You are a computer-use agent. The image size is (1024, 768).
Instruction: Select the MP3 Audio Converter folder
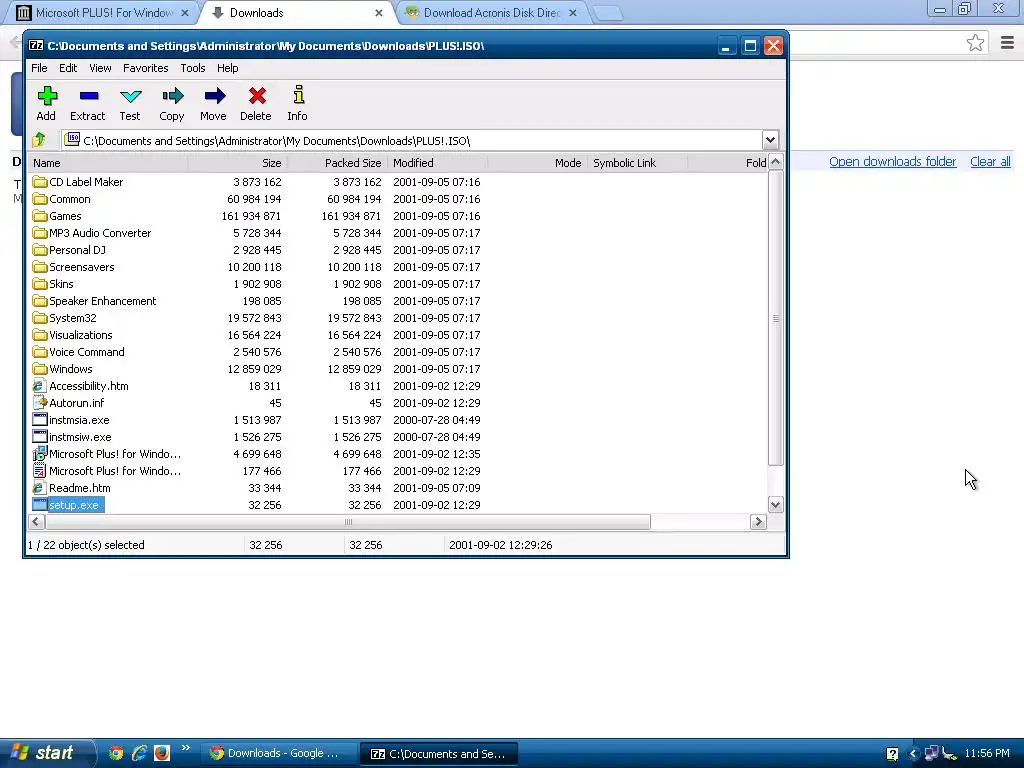tap(91, 232)
